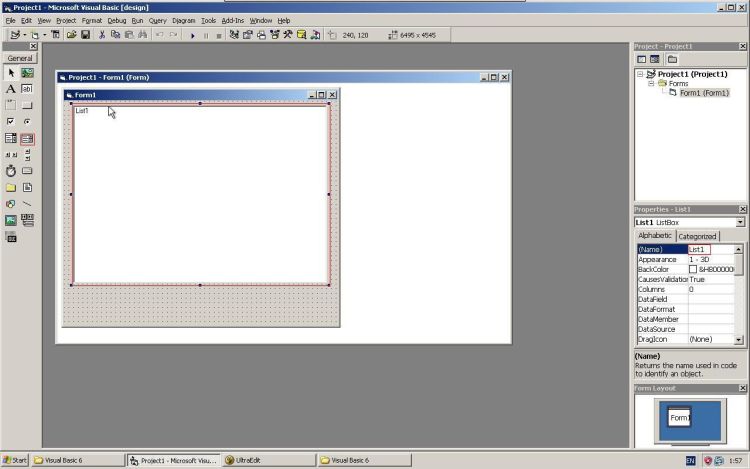Click the properties list scroll-down arrow
Viewport: 750px width, 469px height.
(739, 339)
